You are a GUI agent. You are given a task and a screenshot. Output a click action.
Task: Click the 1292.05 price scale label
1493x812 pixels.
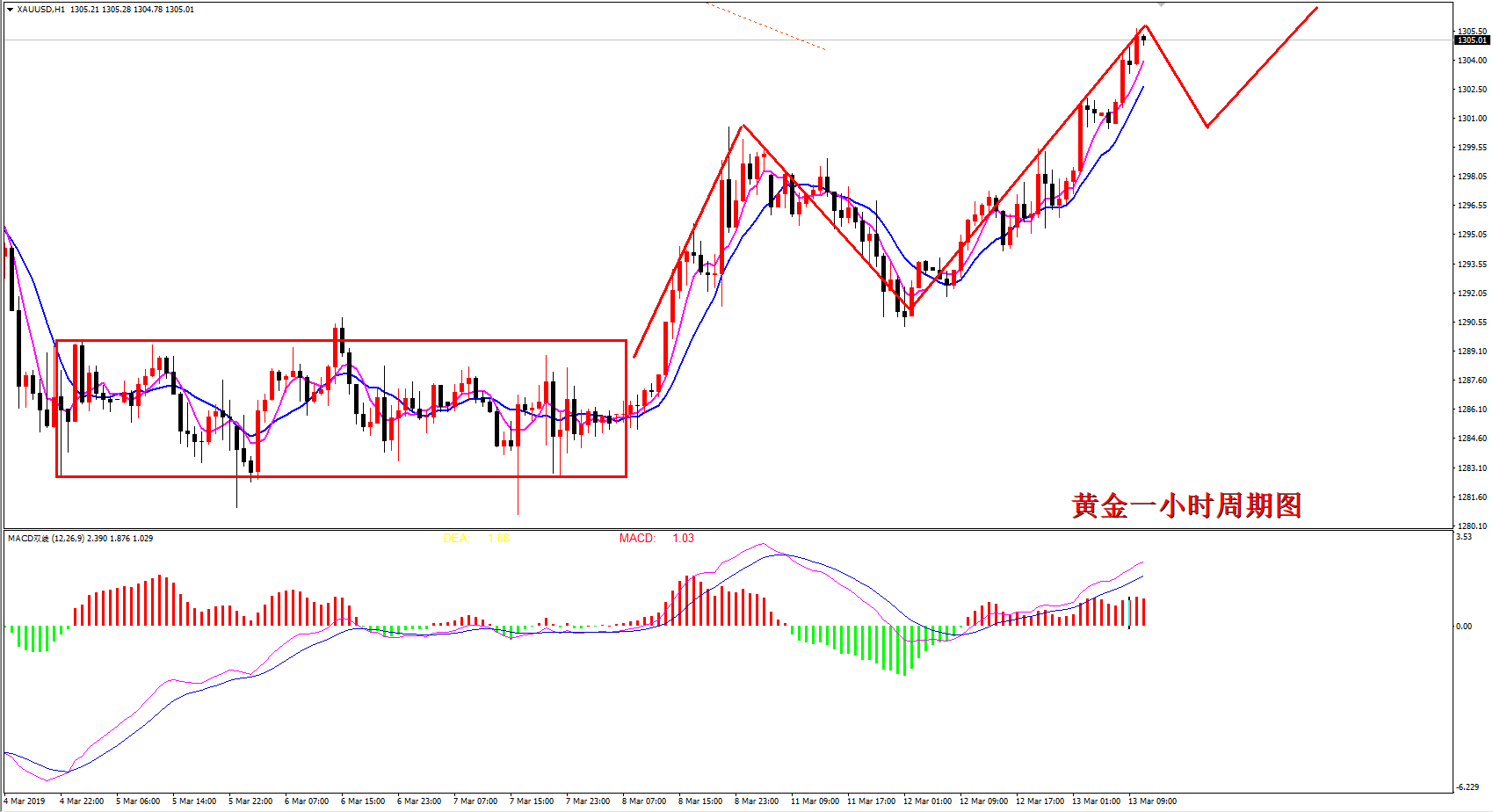1472,294
